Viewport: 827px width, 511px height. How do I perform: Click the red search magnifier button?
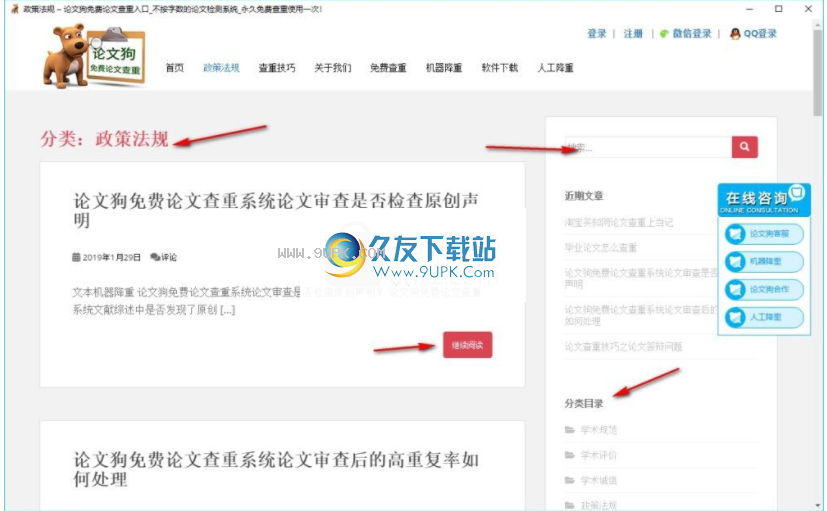(x=745, y=147)
